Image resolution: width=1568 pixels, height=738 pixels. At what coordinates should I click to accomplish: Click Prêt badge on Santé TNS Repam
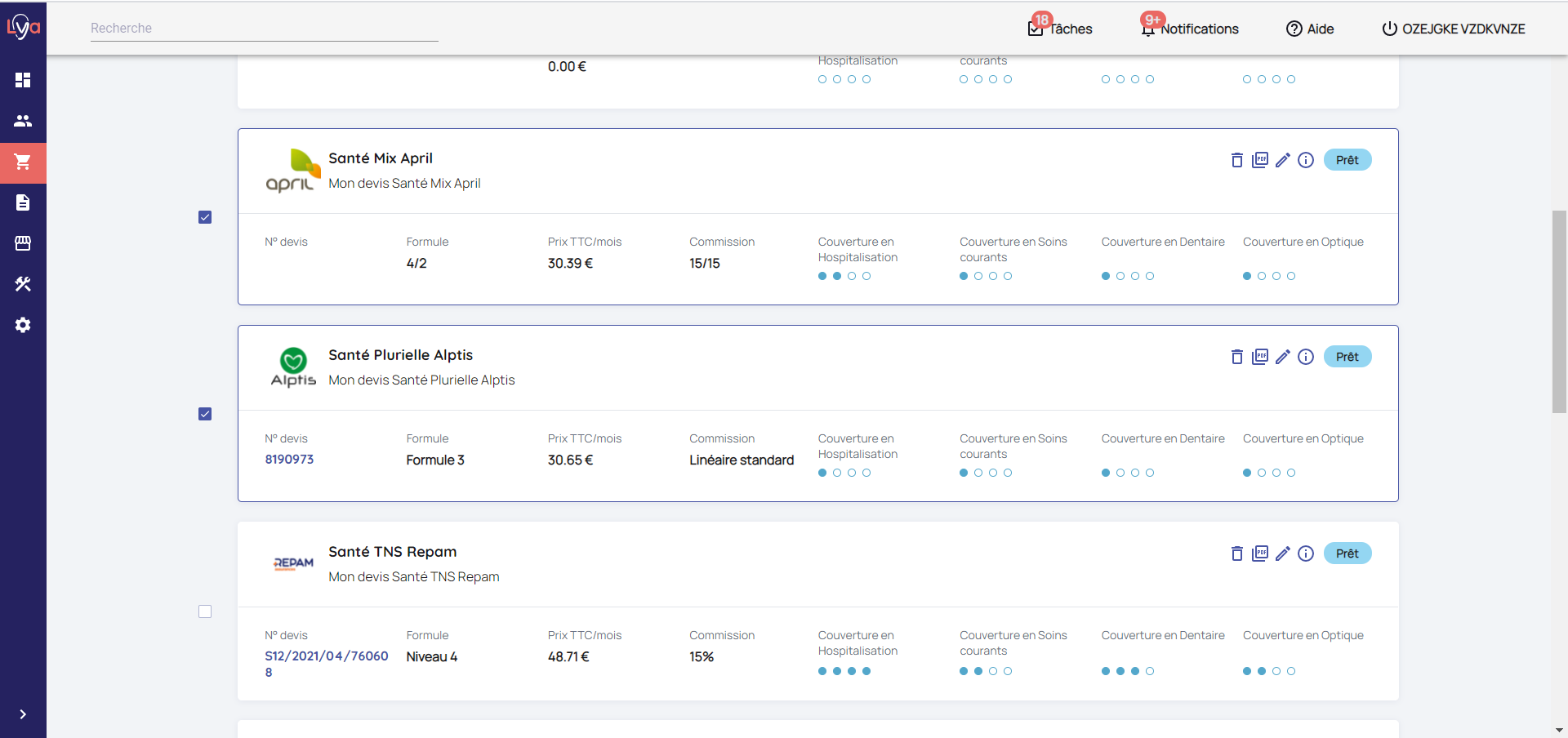pyautogui.click(x=1347, y=553)
